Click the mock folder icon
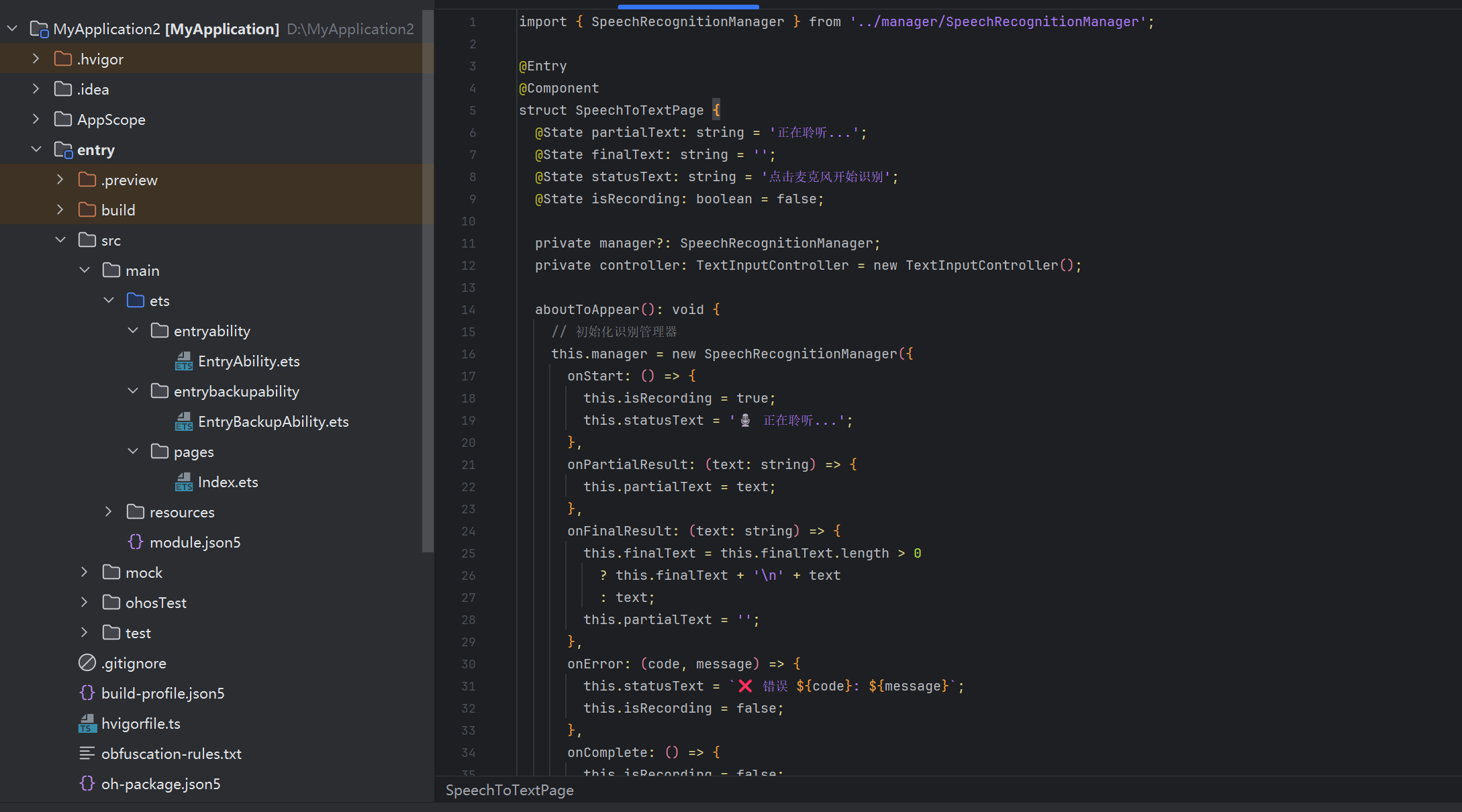Viewport: 1462px width, 812px height. (x=111, y=572)
